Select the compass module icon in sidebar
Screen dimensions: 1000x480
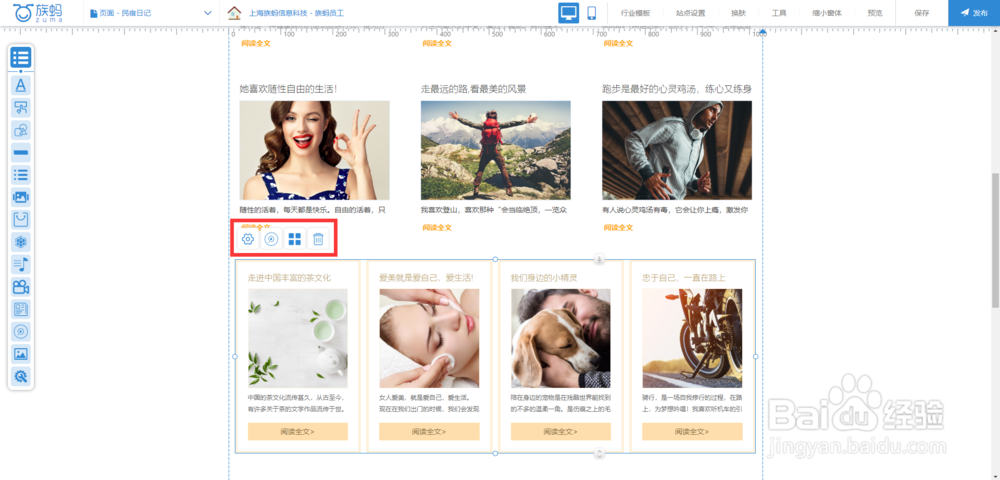click(21, 331)
